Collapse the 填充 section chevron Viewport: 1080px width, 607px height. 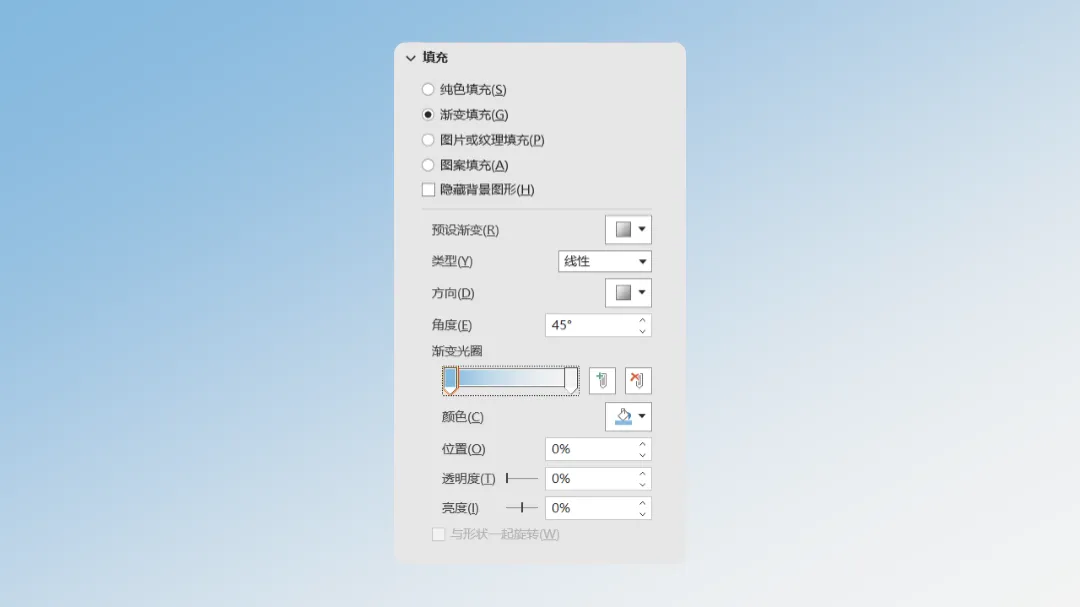tap(411, 58)
